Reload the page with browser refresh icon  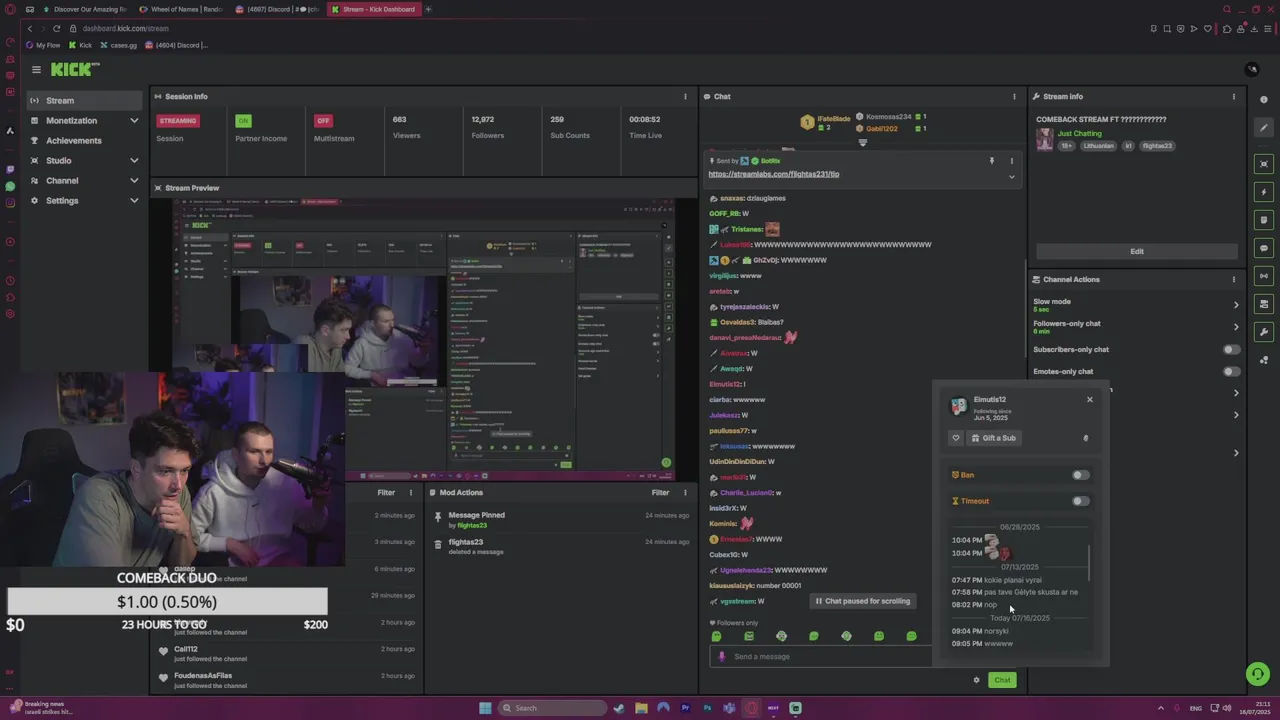coord(56,28)
